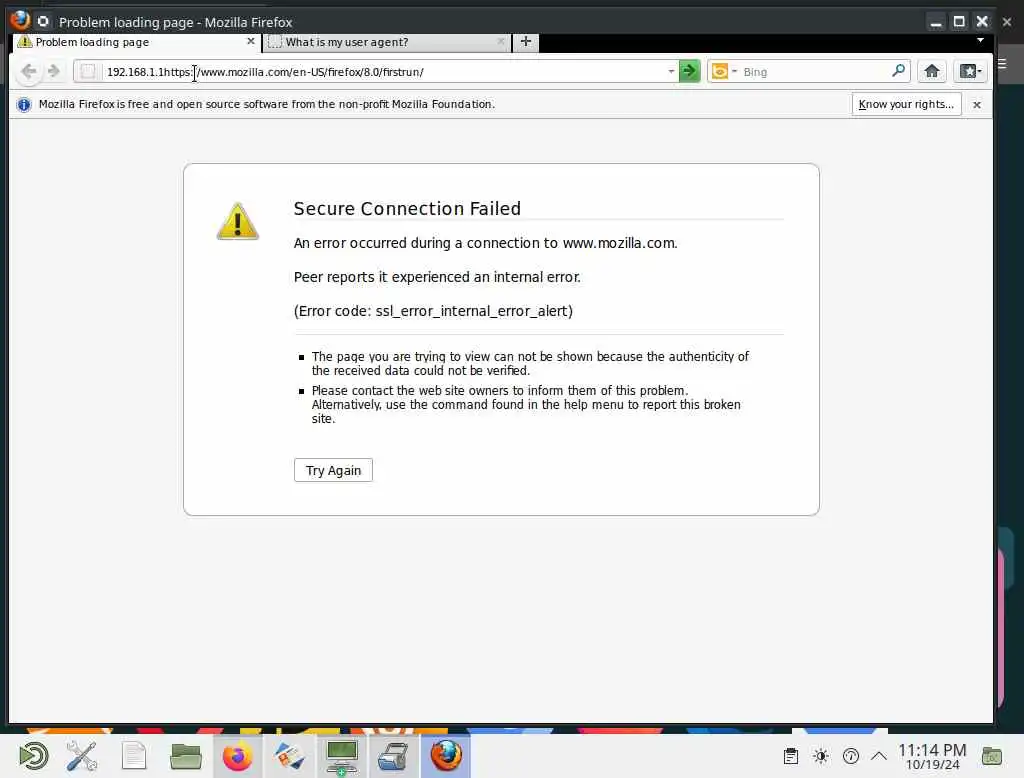Click the info icon in notification bar
Image resolution: width=1024 pixels, height=778 pixels.
24,105
